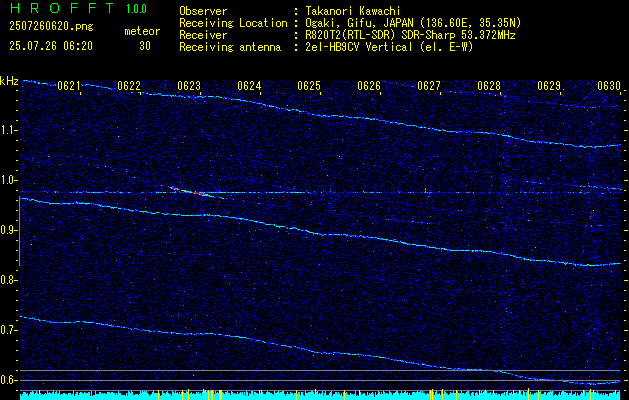
Task: Click the 1.1 kHz frequency label
Action: click(9, 130)
